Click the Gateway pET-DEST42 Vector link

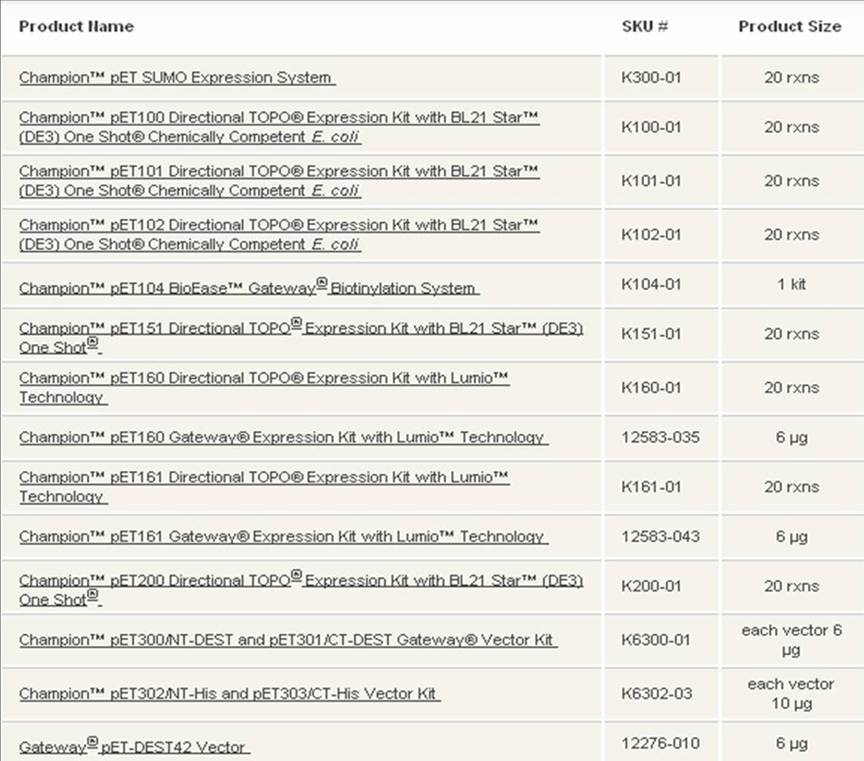click(x=133, y=747)
